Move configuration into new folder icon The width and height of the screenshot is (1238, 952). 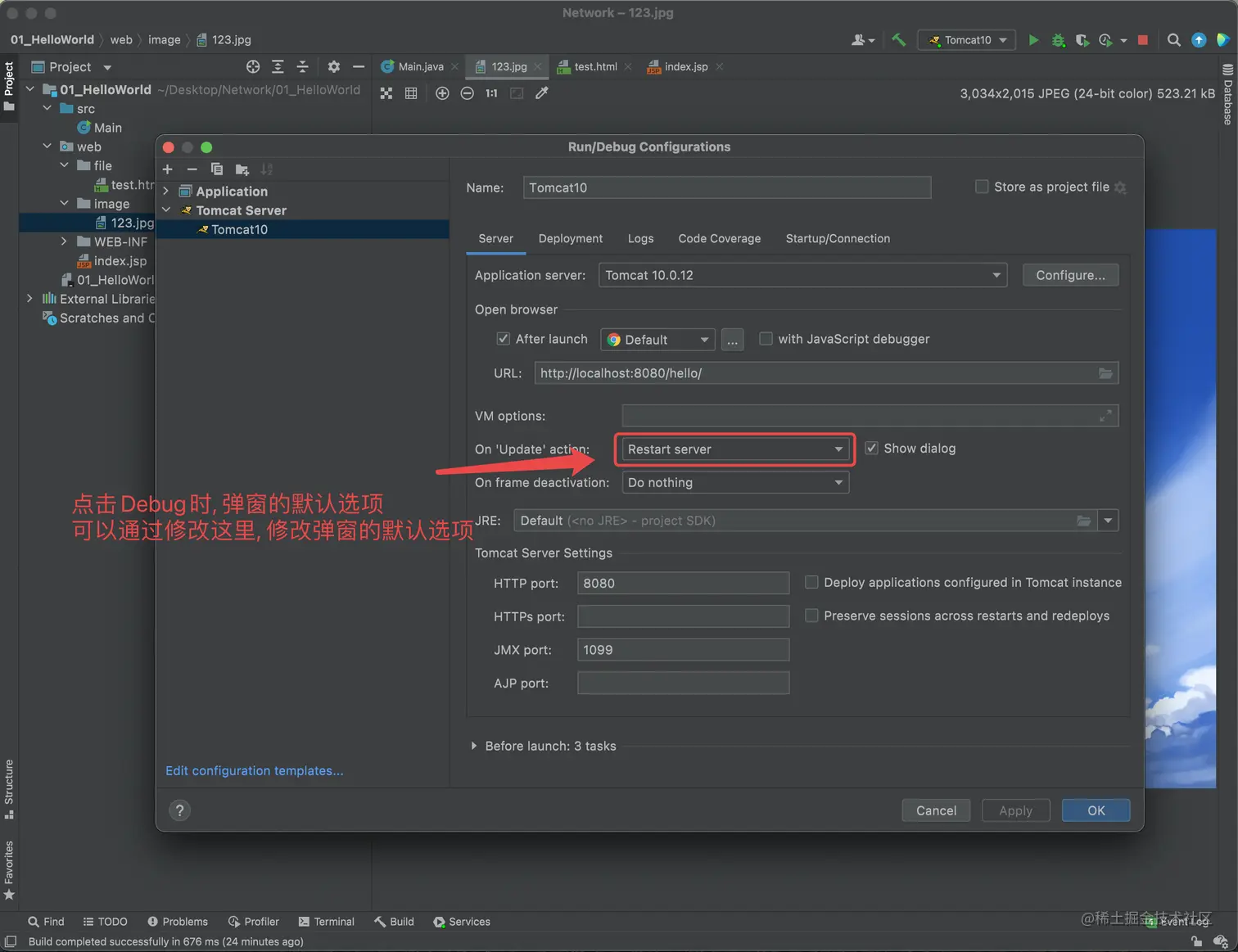[242, 169]
